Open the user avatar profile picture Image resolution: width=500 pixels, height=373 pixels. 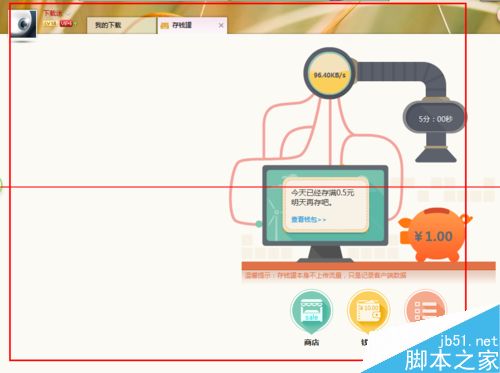click(x=23, y=24)
